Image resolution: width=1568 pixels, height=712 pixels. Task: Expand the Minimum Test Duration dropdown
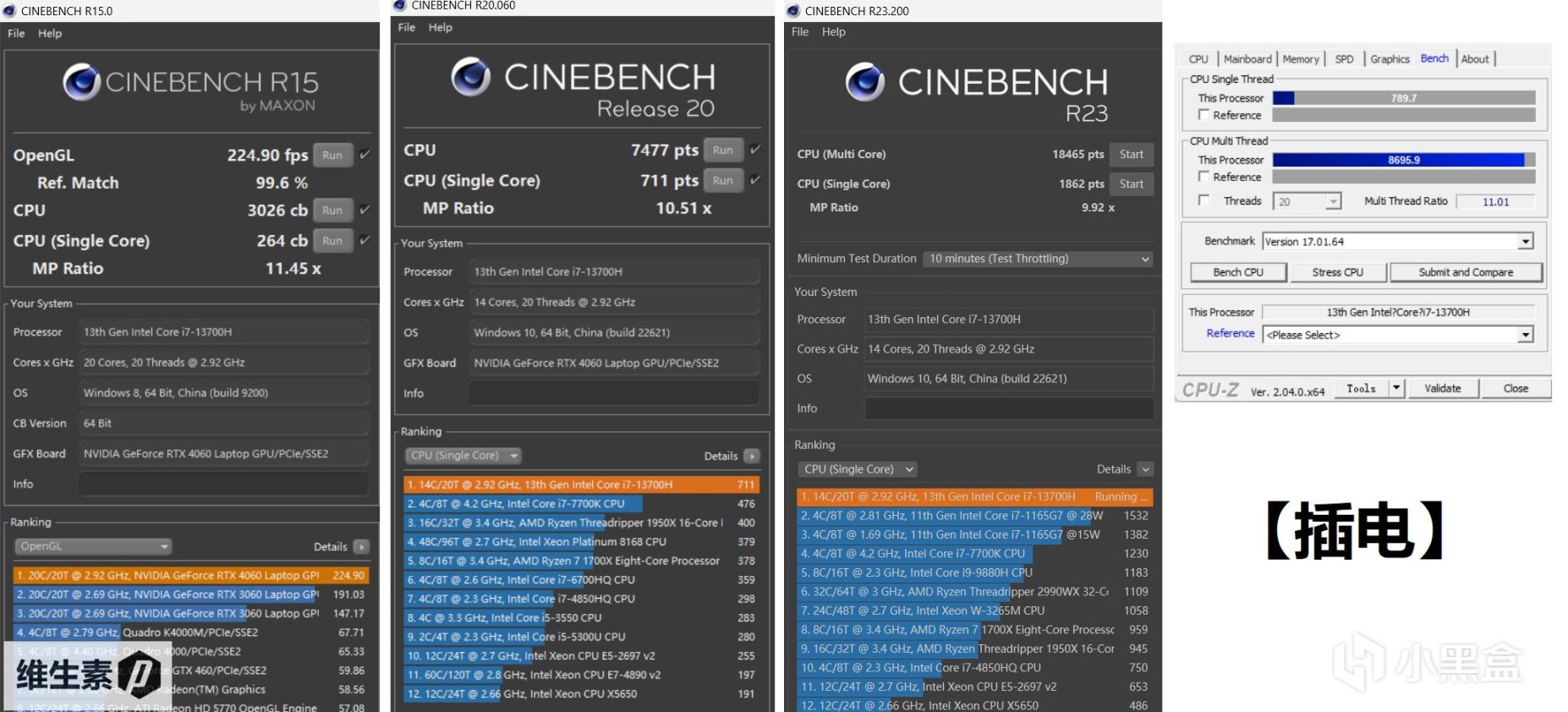click(1038, 259)
